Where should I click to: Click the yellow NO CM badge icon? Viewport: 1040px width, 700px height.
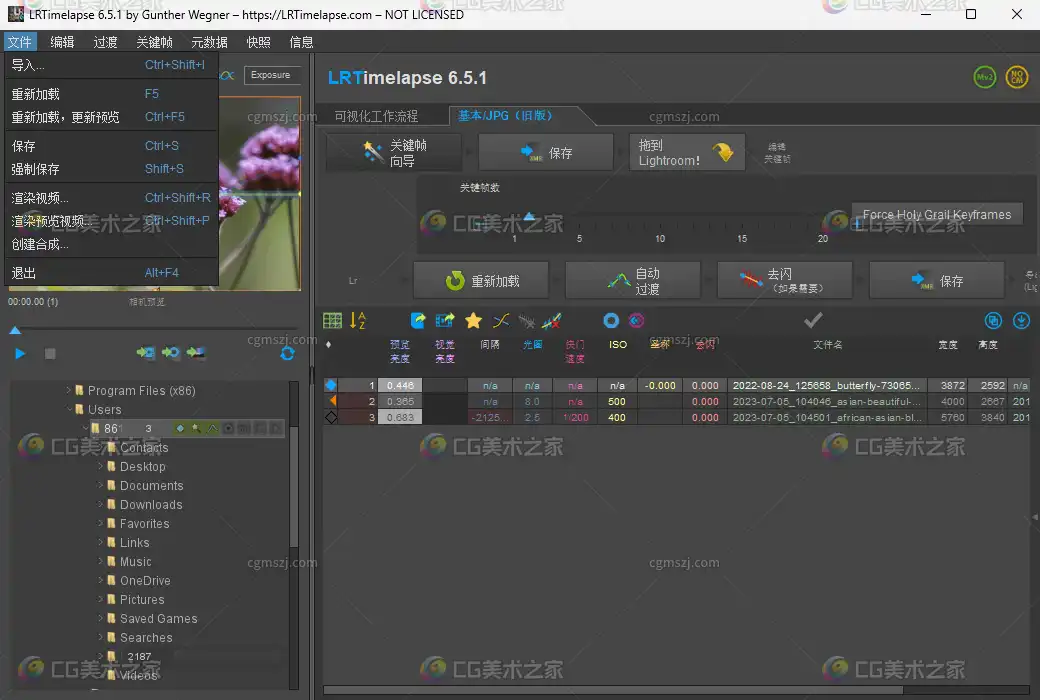coord(1016,78)
